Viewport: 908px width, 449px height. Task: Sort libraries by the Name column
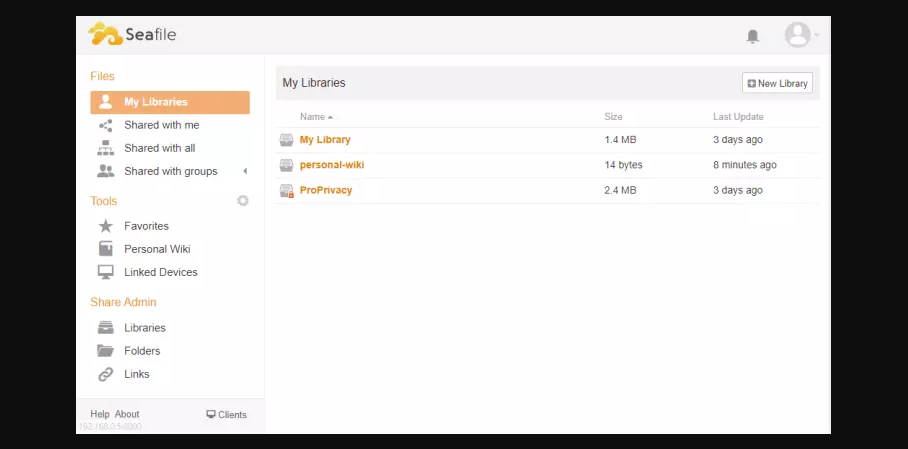click(x=313, y=117)
